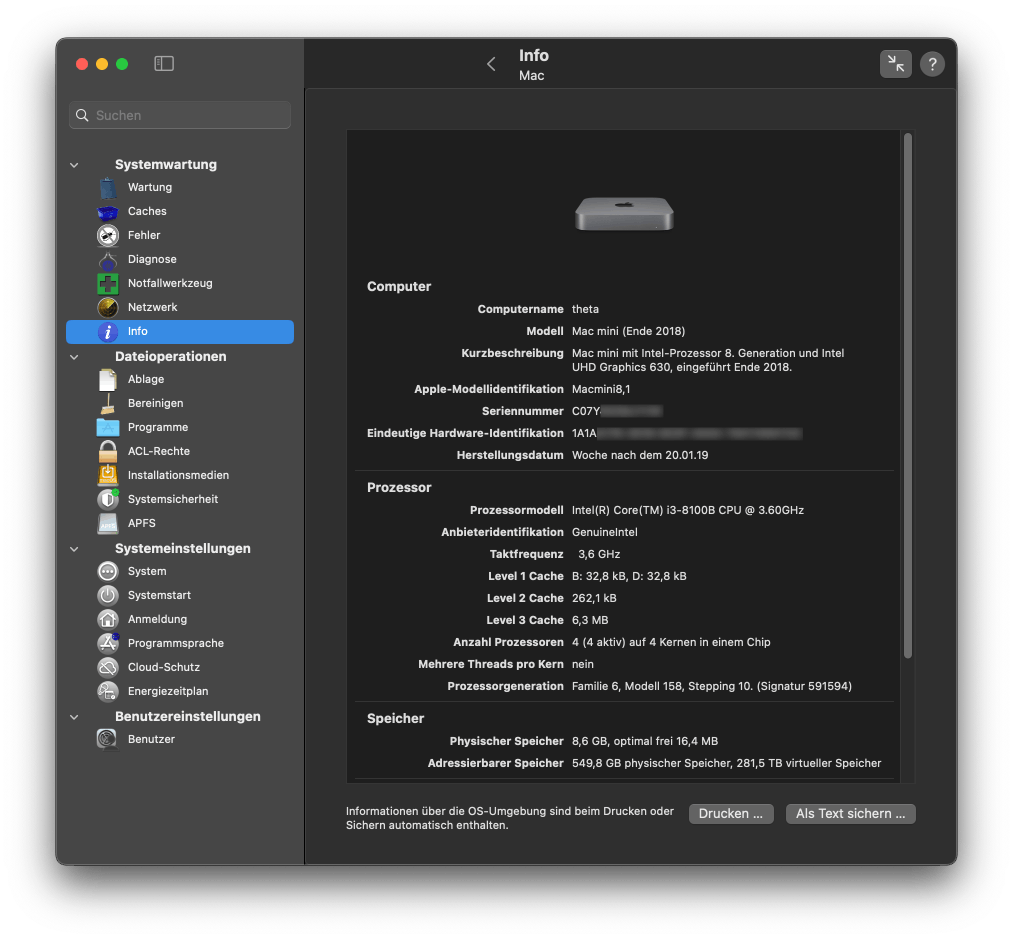
Task: Click the Drucken ... button
Action: coord(731,814)
